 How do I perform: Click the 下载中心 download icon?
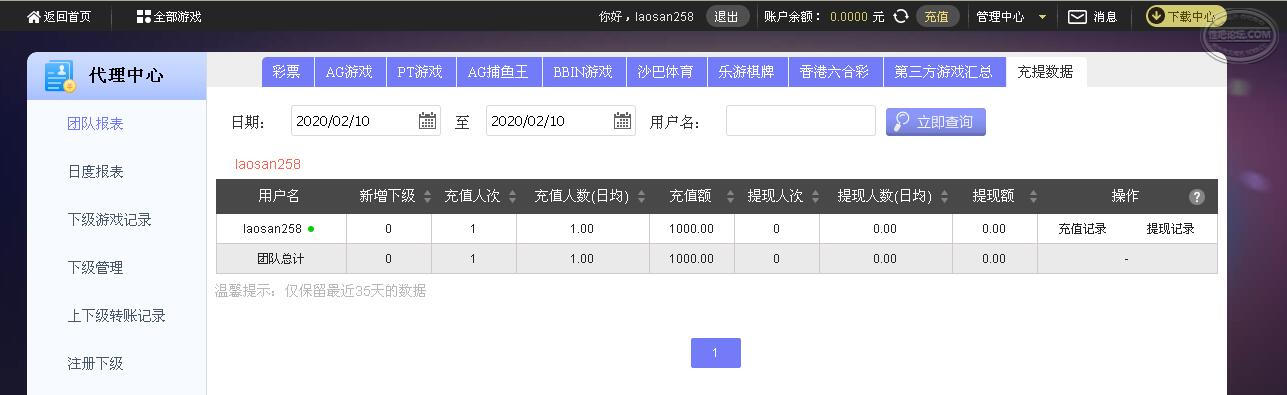pyautogui.click(x=1156, y=16)
